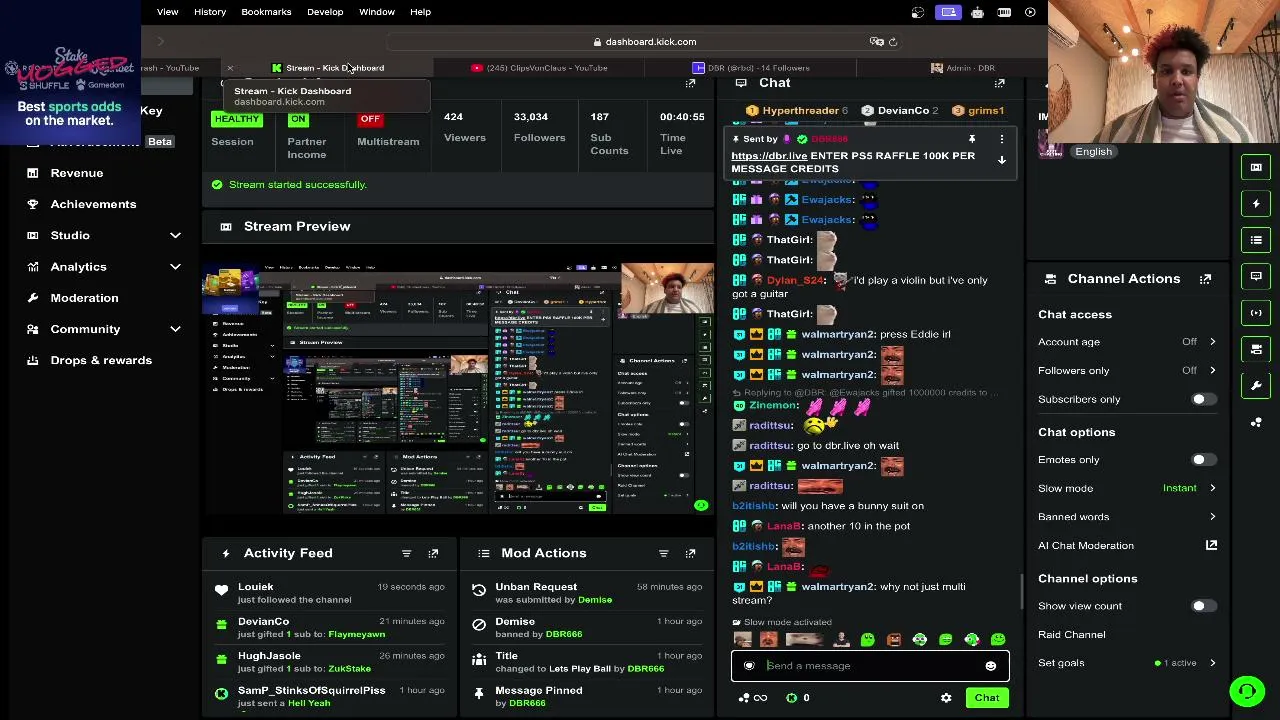Expand the Analytics sidebar menu
The height and width of the screenshot is (720, 1280).
[x=175, y=267]
